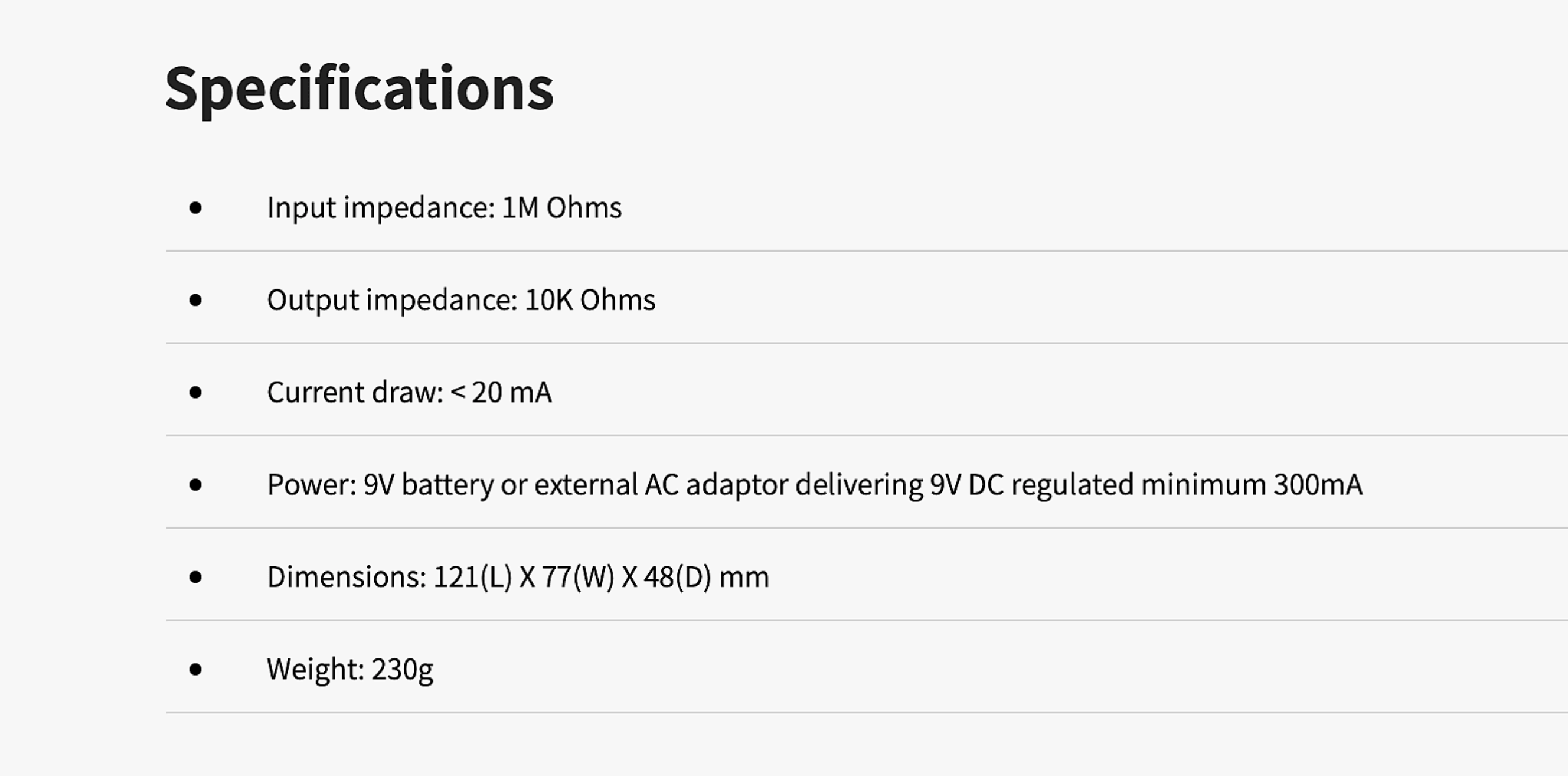Viewport: 1568px width, 776px height.
Task: Click the '< 20 mA' value
Action: click(501, 393)
